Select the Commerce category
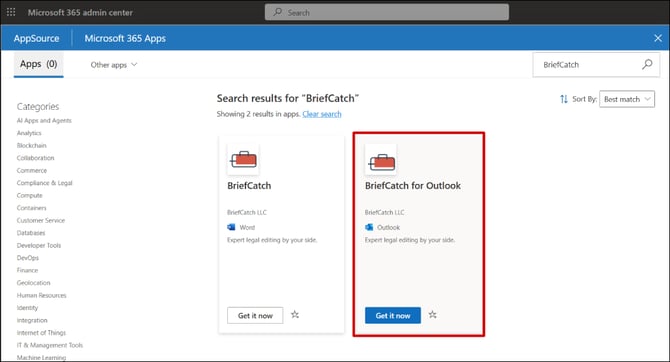The width and height of the screenshot is (670, 362). pos(32,170)
